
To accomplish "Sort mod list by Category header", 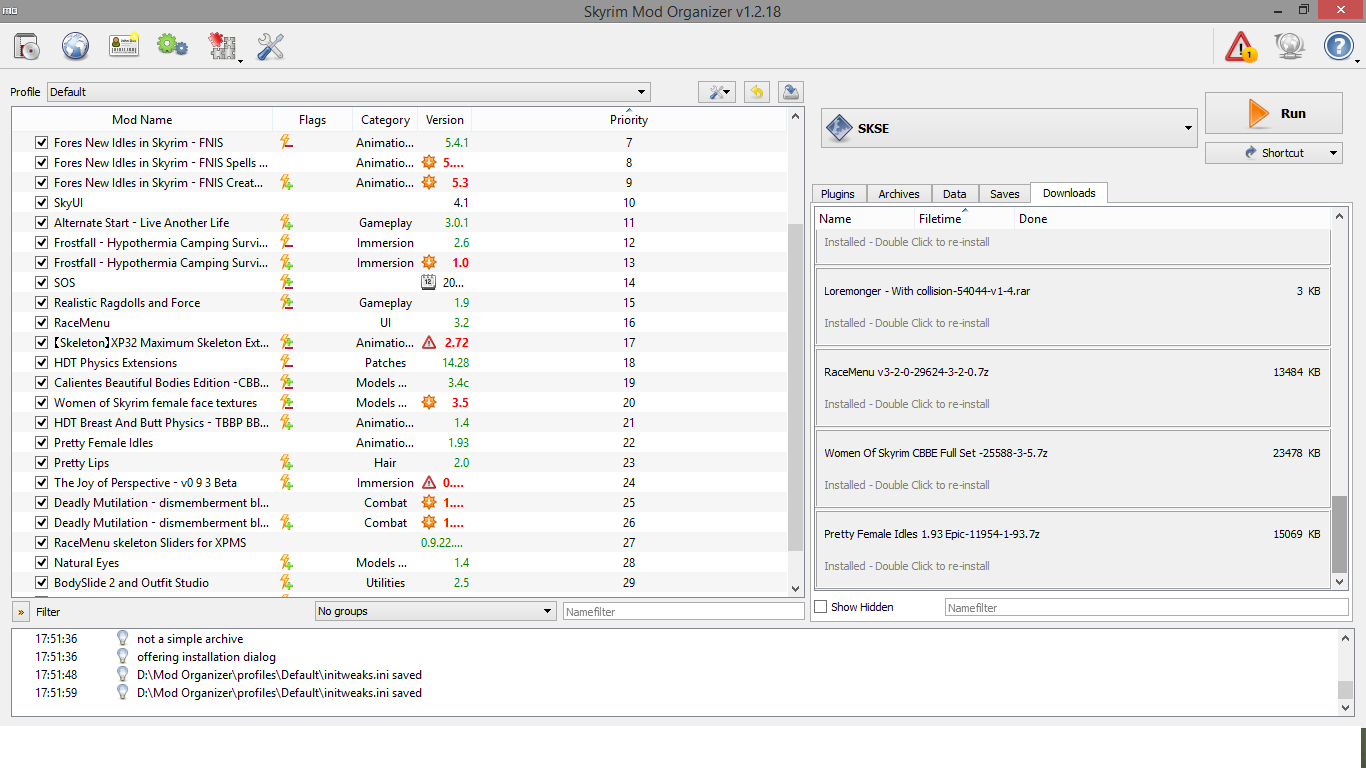I will pyautogui.click(x=385, y=120).
